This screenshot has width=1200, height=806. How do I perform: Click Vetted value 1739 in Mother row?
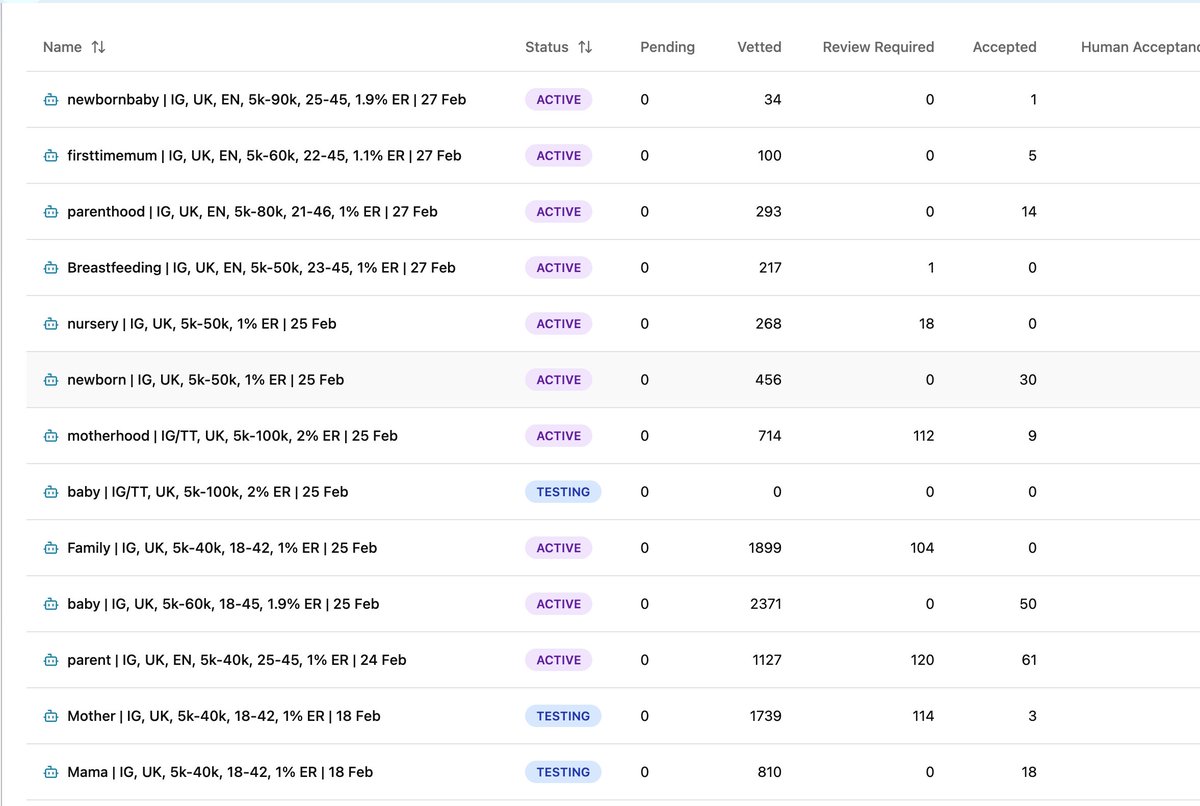click(765, 716)
